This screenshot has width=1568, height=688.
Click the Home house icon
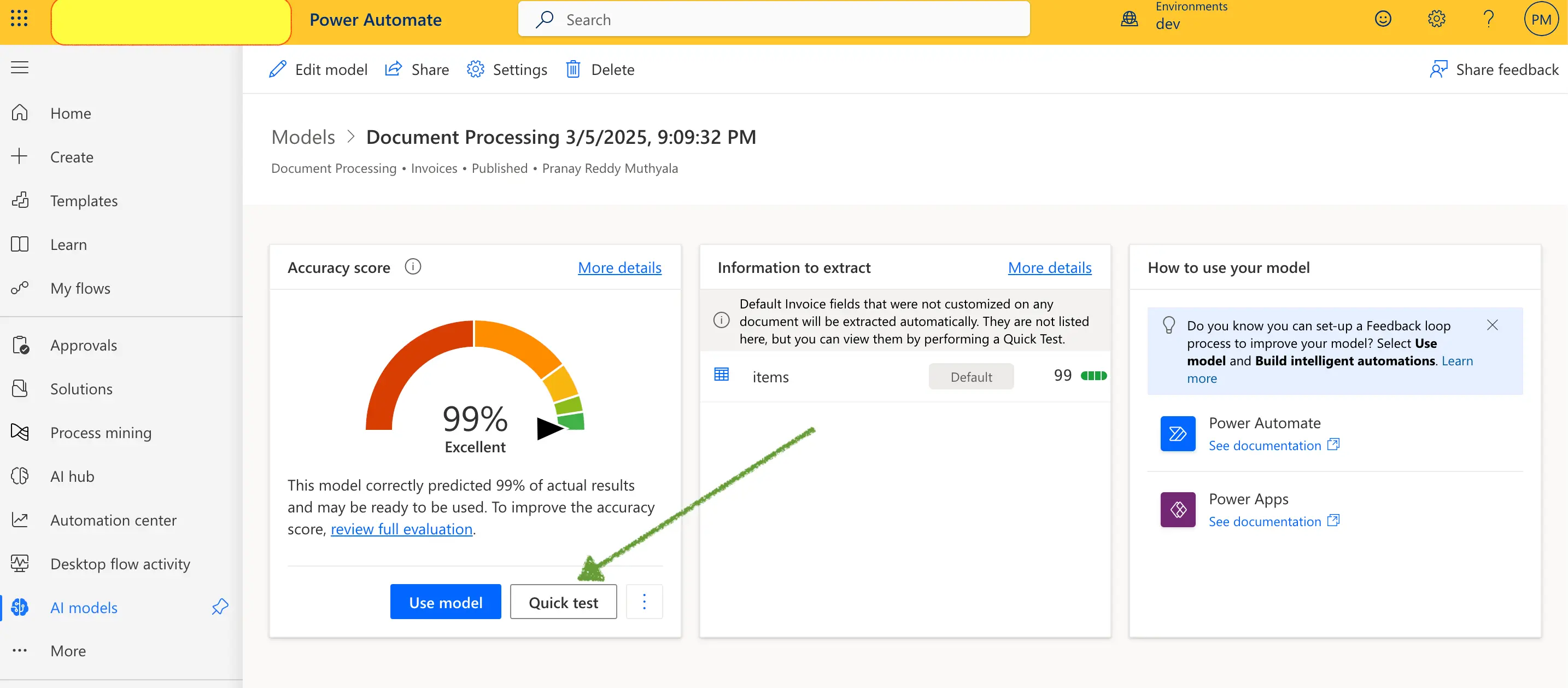[20, 113]
